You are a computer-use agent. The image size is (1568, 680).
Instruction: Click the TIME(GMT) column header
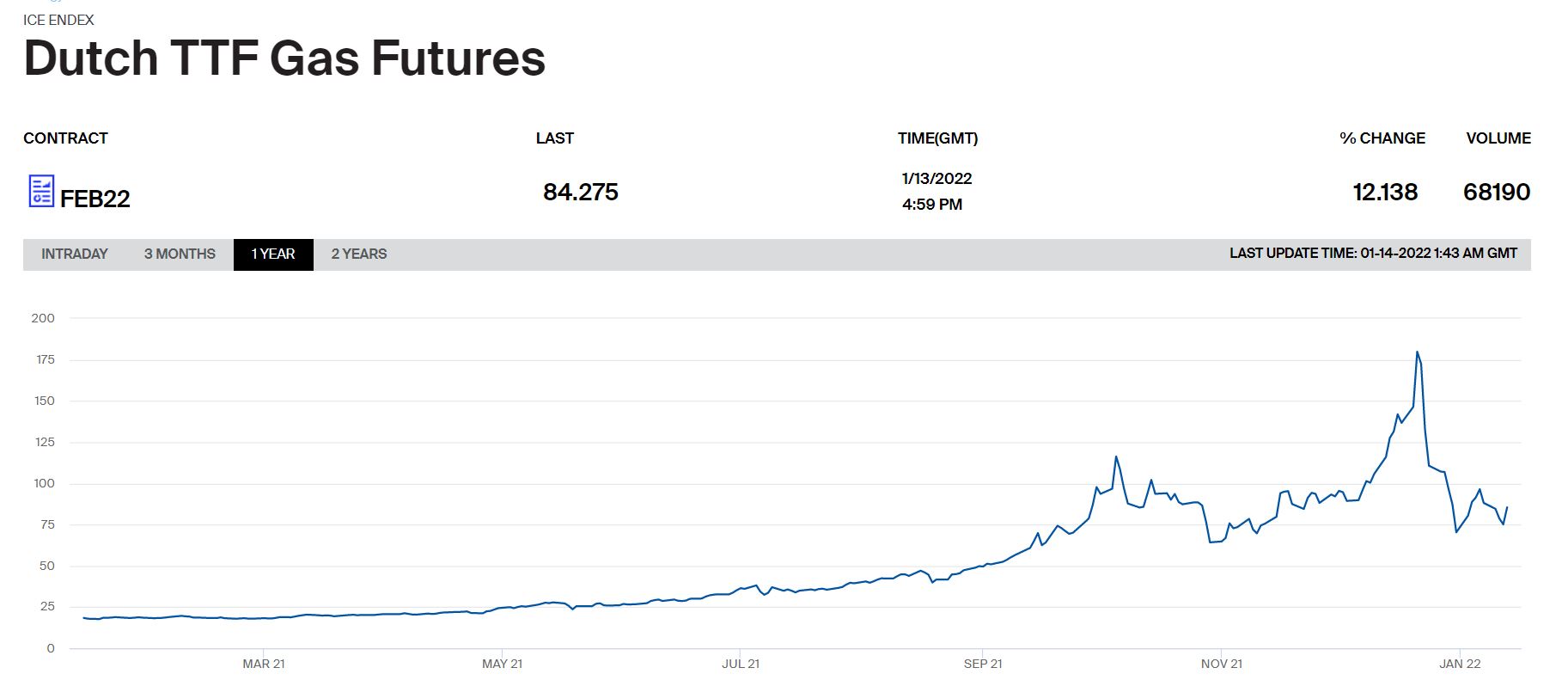937,138
